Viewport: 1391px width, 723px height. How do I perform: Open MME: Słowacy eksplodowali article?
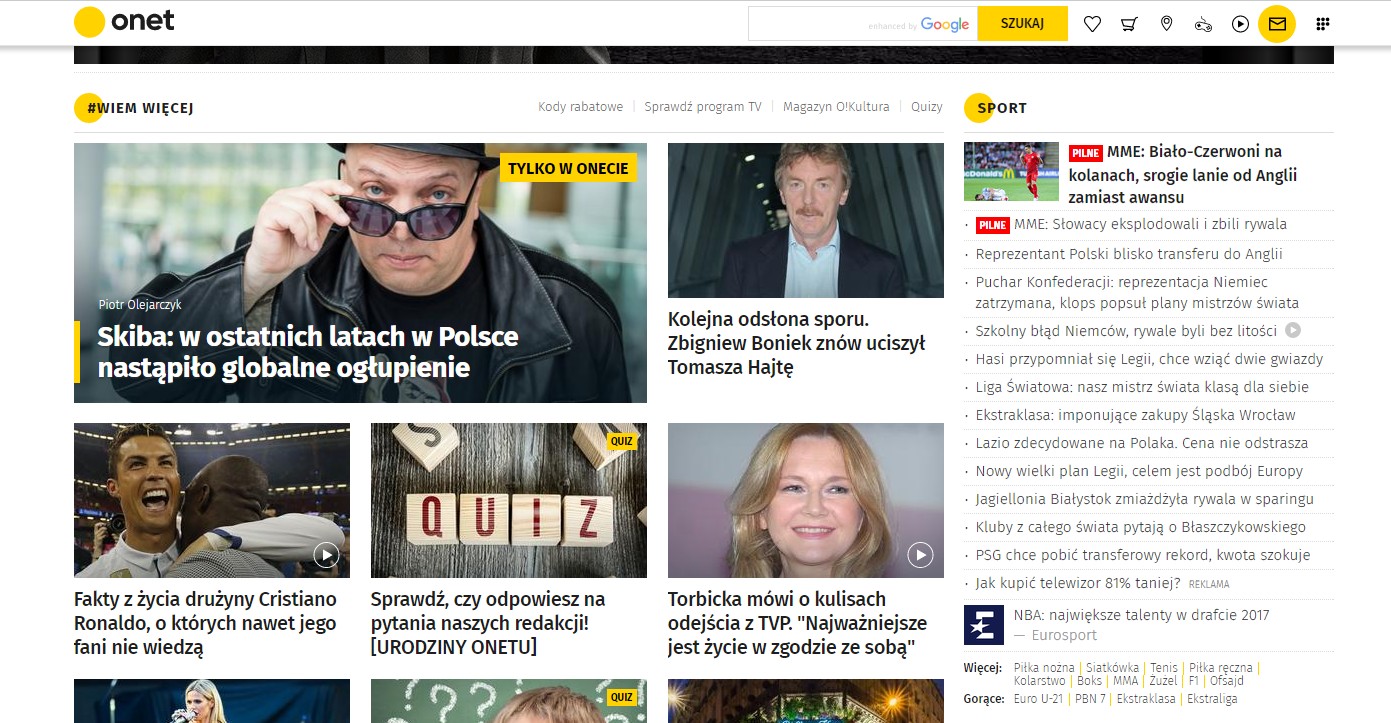(x=1150, y=224)
